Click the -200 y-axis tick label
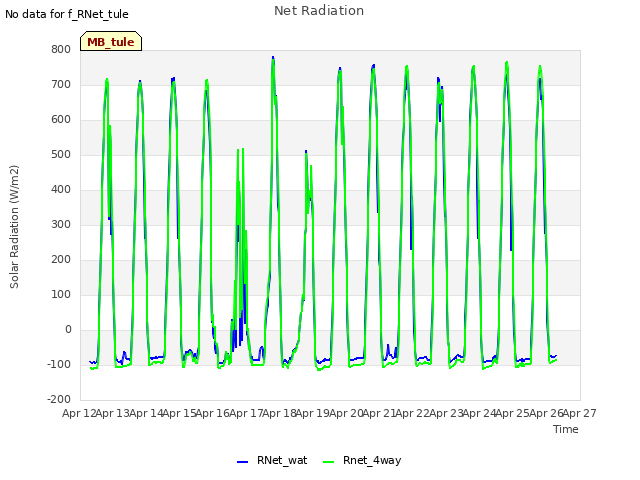The height and width of the screenshot is (480, 640). [59, 400]
